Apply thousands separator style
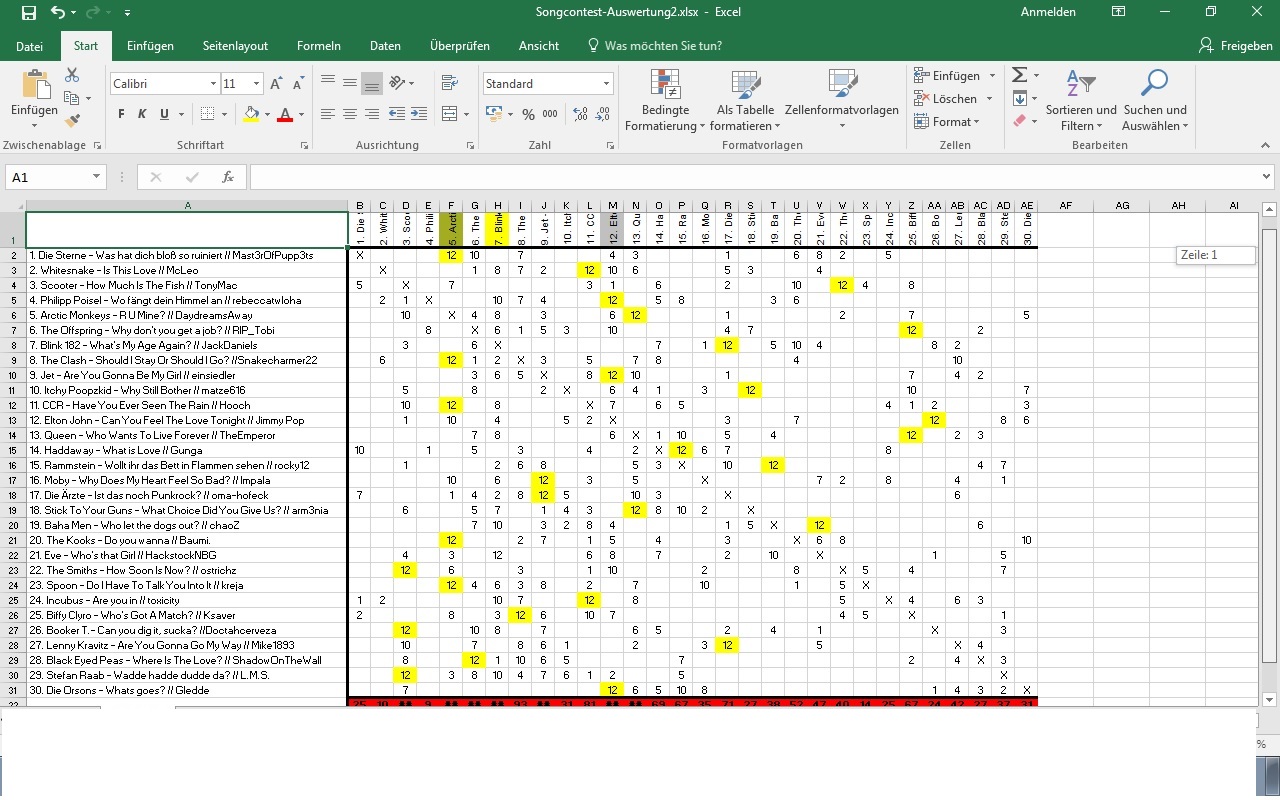Image resolution: width=1280 pixels, height=800 pixels. (x=552, y=114)
